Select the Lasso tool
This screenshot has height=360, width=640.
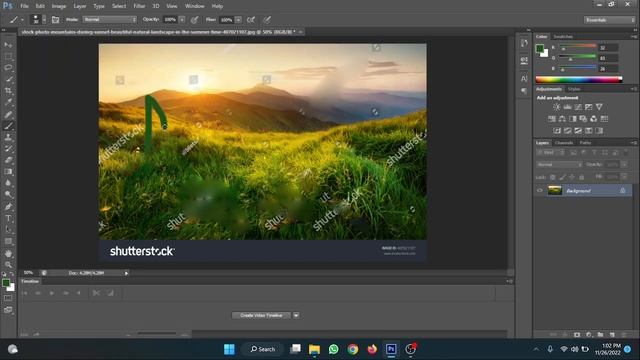coord(8,67)
